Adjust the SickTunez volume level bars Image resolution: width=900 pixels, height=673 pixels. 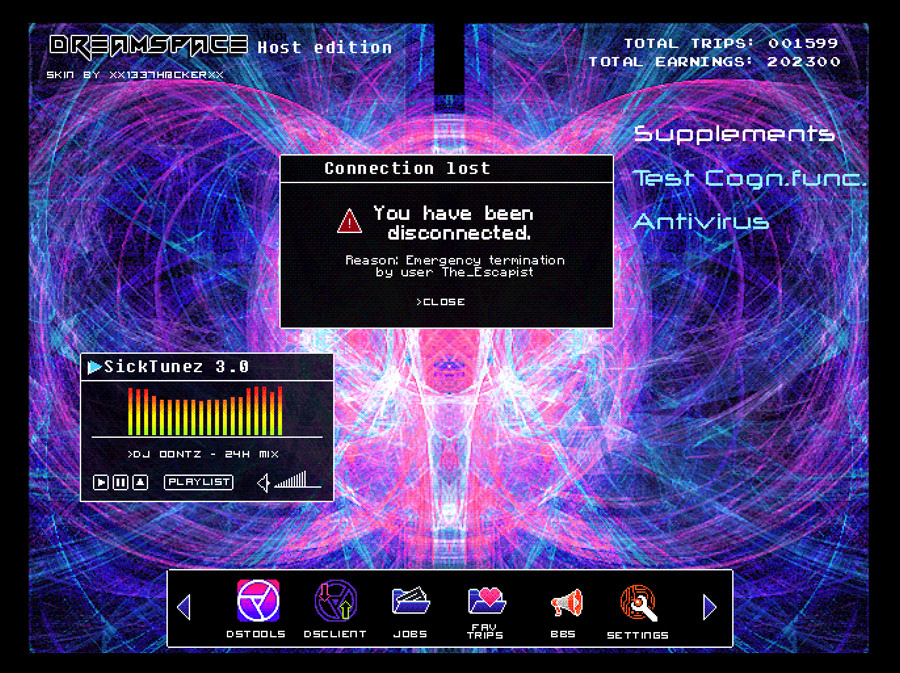[x=291, y=481]
